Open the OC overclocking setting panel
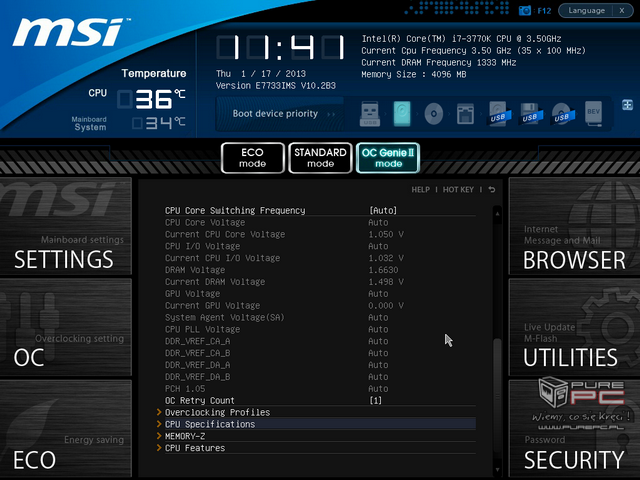 coord(66,327)
